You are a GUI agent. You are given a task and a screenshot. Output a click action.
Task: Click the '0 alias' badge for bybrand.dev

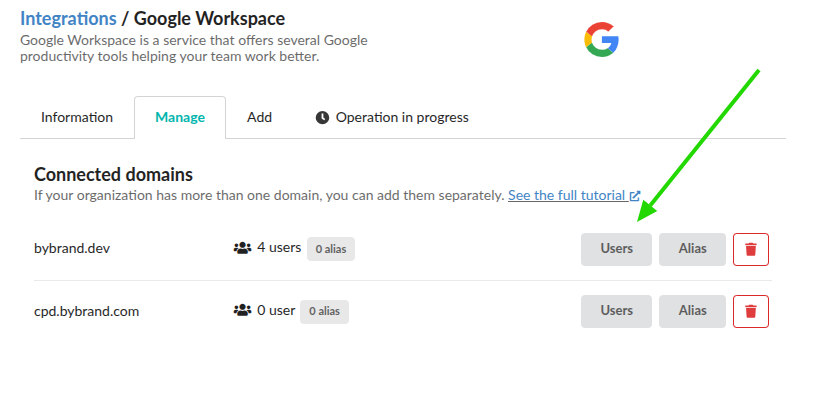pos(331,249)
